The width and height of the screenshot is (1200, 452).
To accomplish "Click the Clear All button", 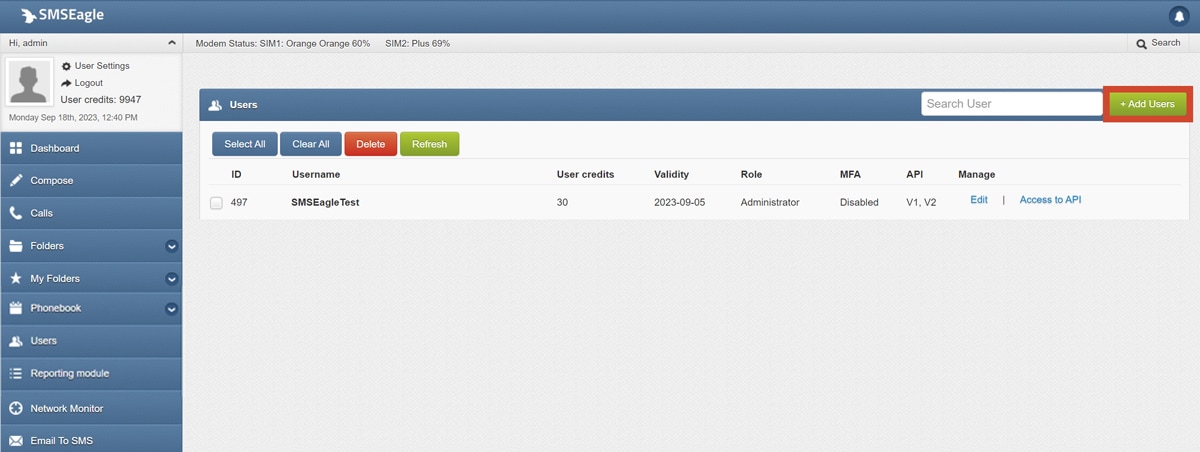I will (311, 144).
